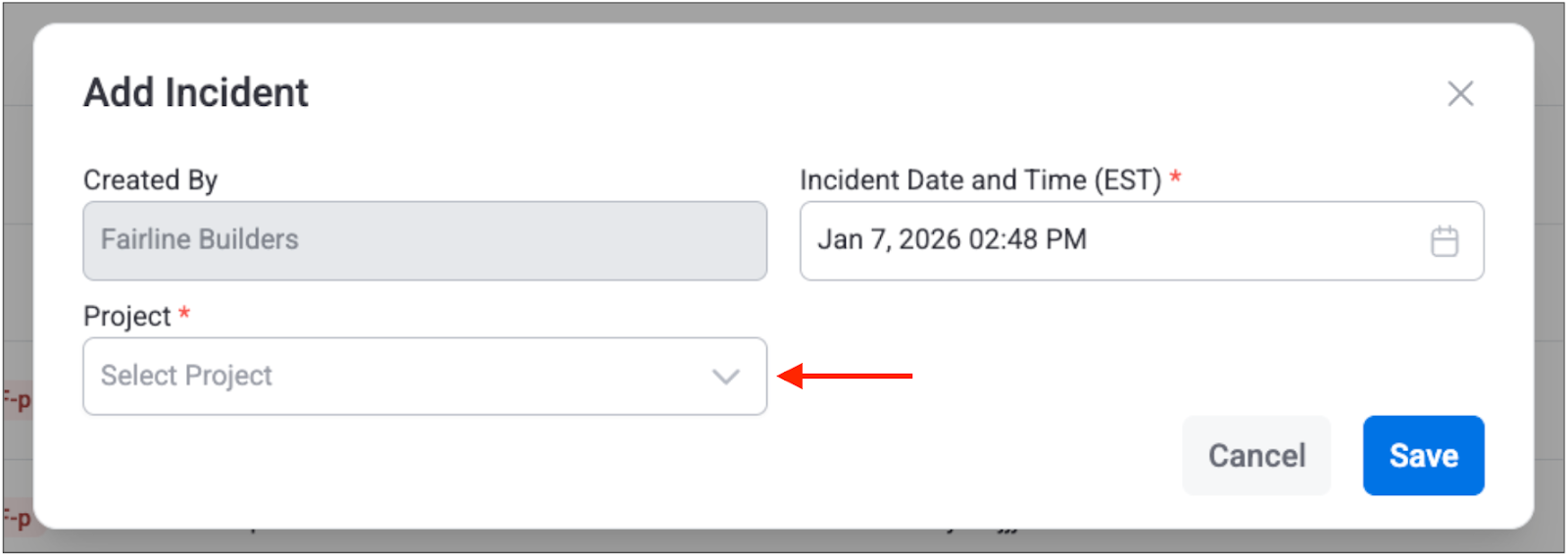Close the Add Incident dialog
The height and width of the screenshot is (557, 1568).
click(x=1460, y=94)
